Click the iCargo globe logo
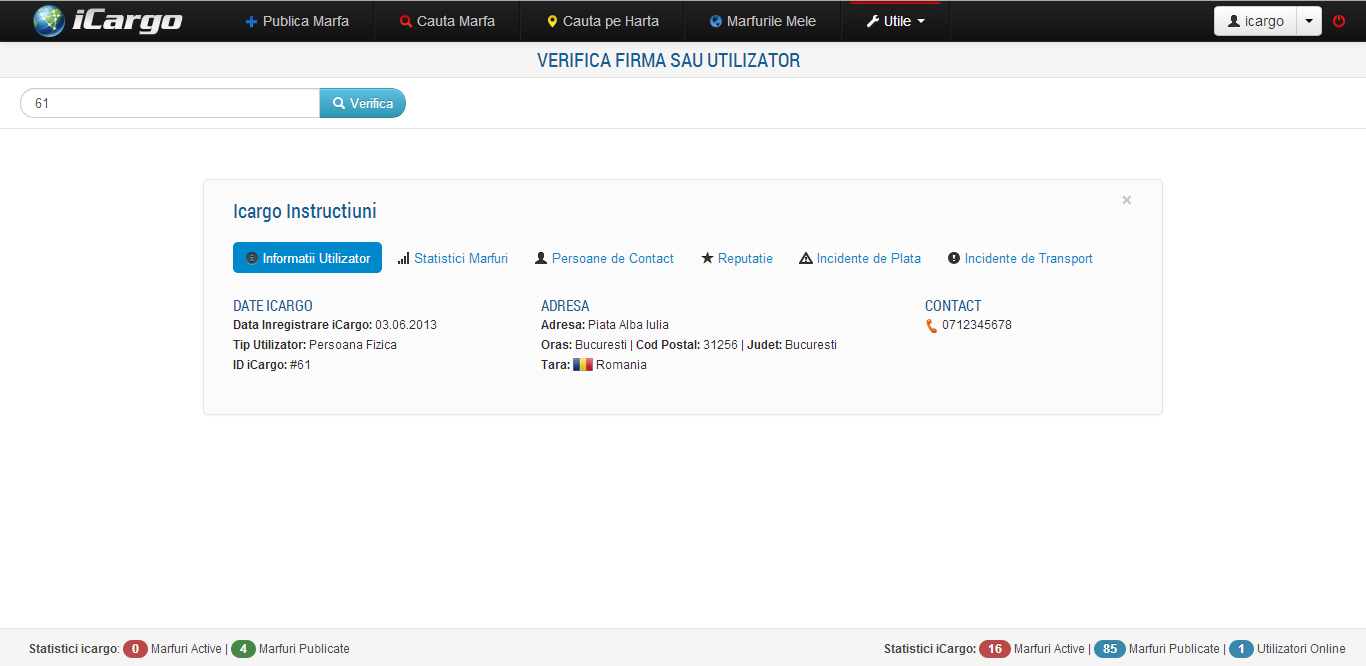The width and height of the screenshot is (1366, 666). (x=49, y=21)
